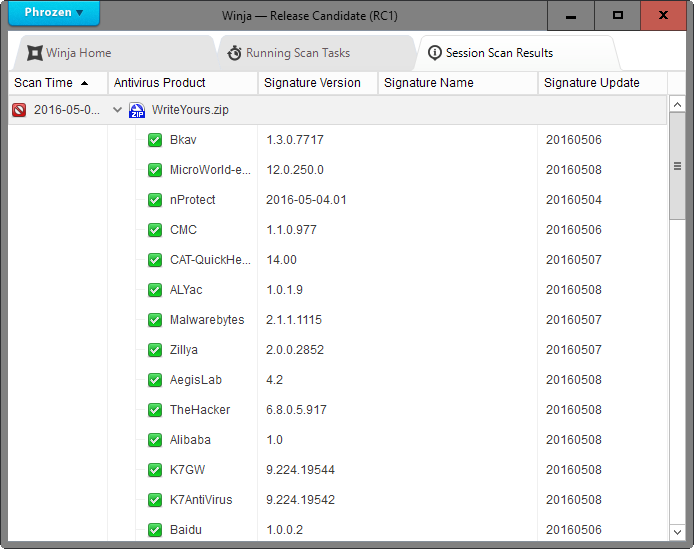Click signature version 12.0.250.0
The height and width of the screenshot is (549, 694).
[295, 170]
